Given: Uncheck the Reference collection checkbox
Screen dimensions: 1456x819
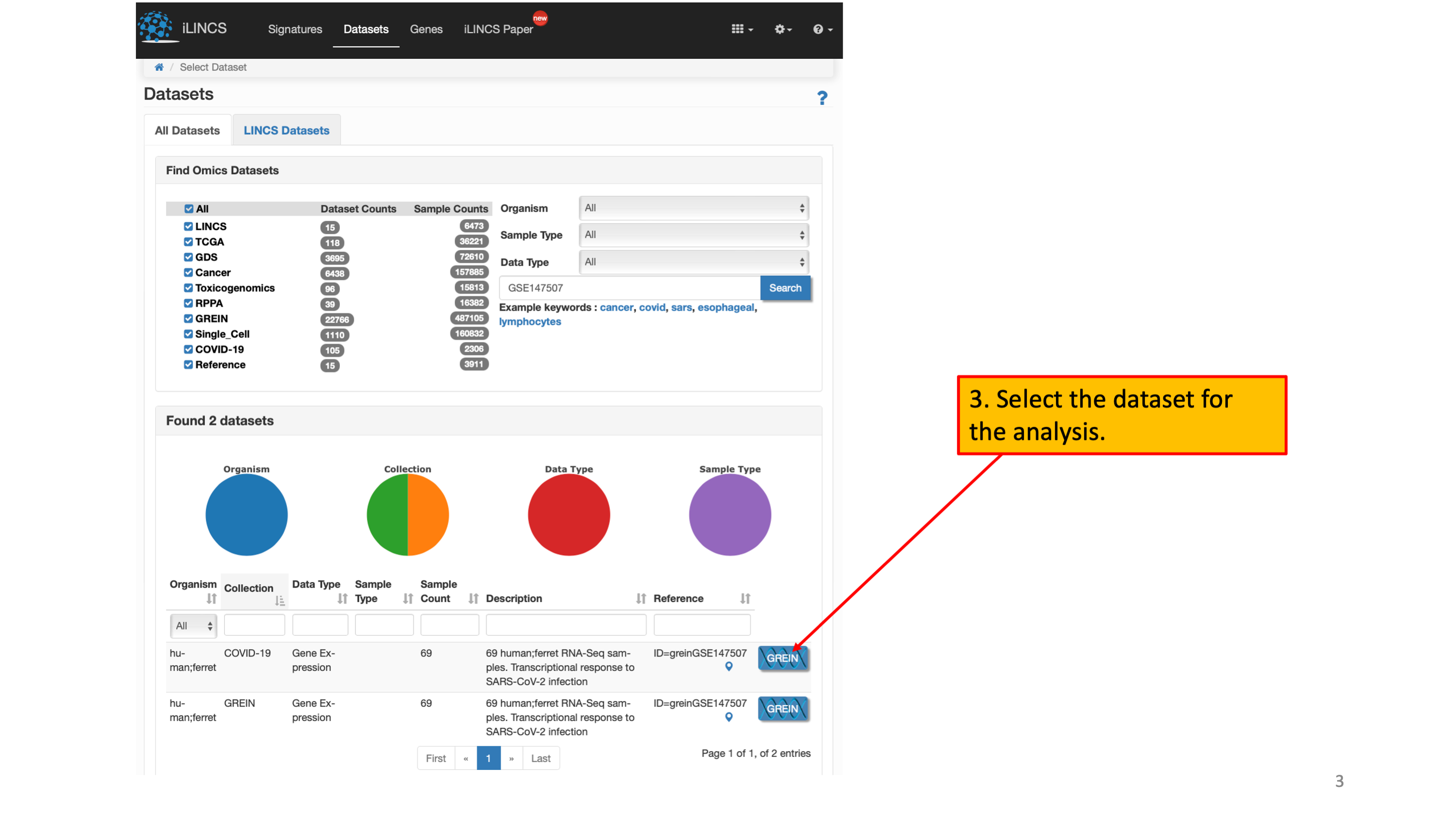Looking at the screenshot, I should [188, 365].
